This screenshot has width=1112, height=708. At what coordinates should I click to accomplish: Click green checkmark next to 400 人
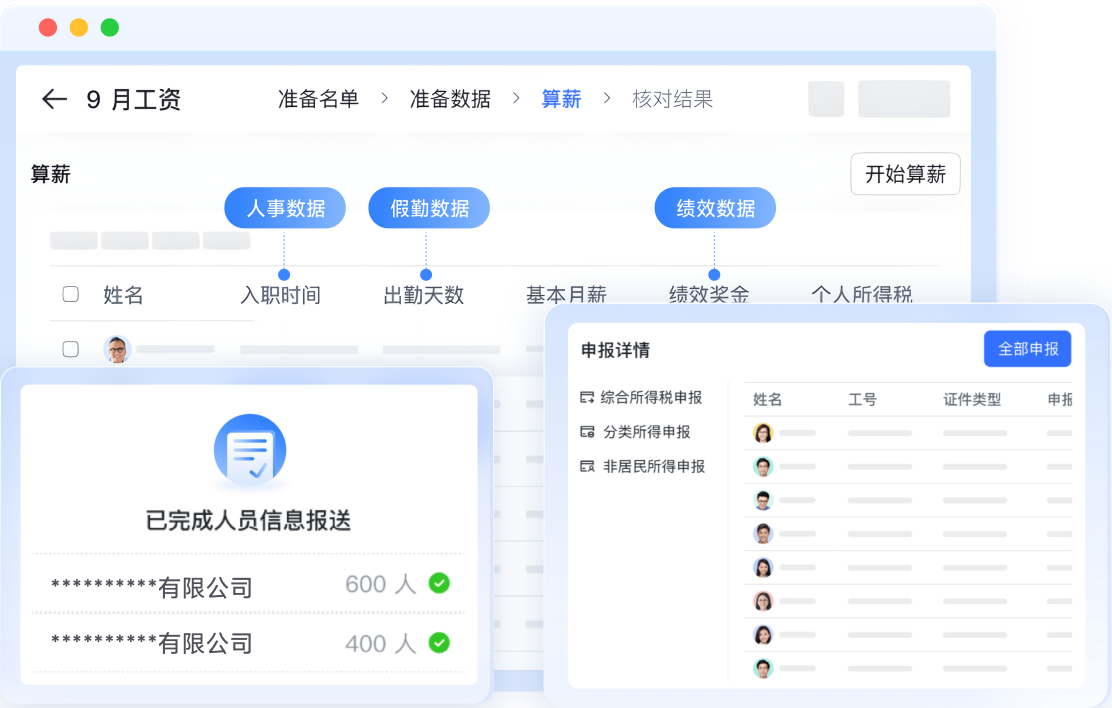point(439,643)
